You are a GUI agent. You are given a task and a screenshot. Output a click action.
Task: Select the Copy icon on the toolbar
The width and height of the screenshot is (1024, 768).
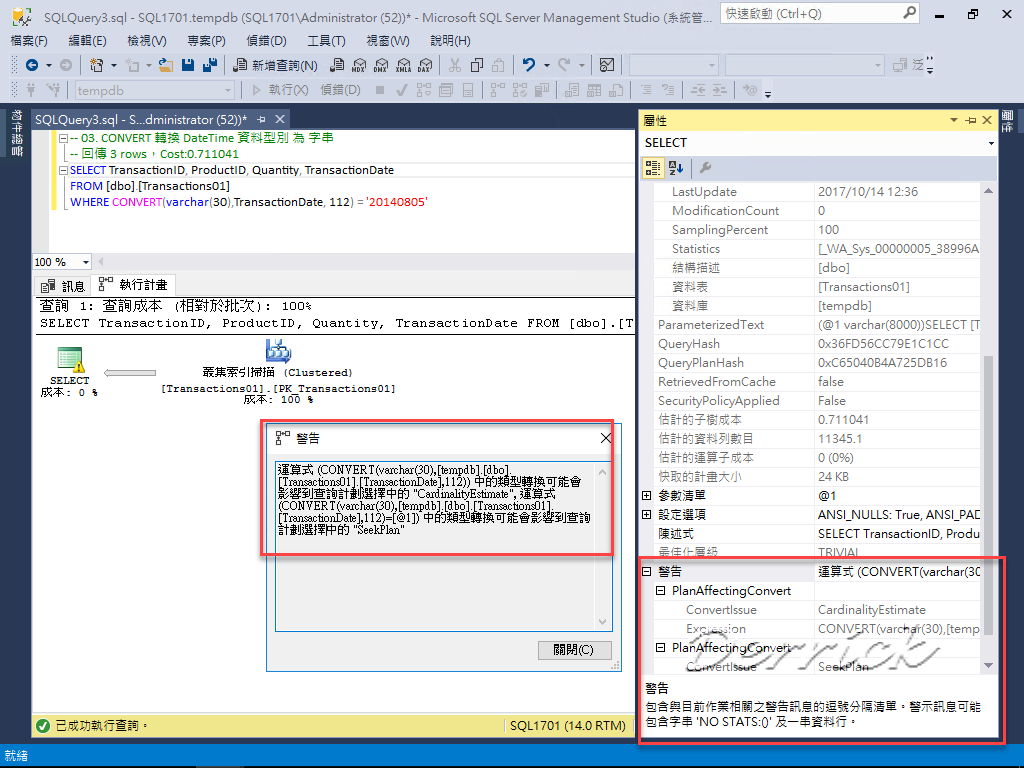click(477, 64)
